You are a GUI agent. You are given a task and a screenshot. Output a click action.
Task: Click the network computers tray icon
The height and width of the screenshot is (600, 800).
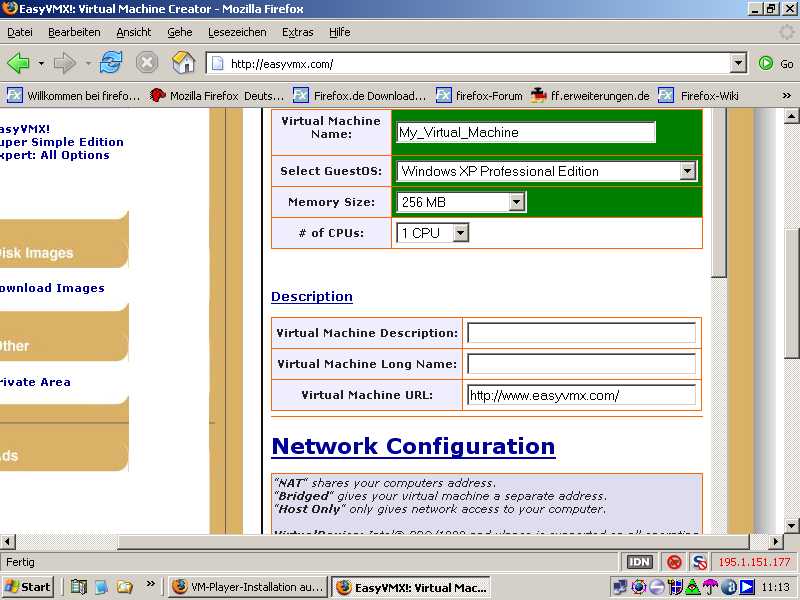(x=620, y=587)
